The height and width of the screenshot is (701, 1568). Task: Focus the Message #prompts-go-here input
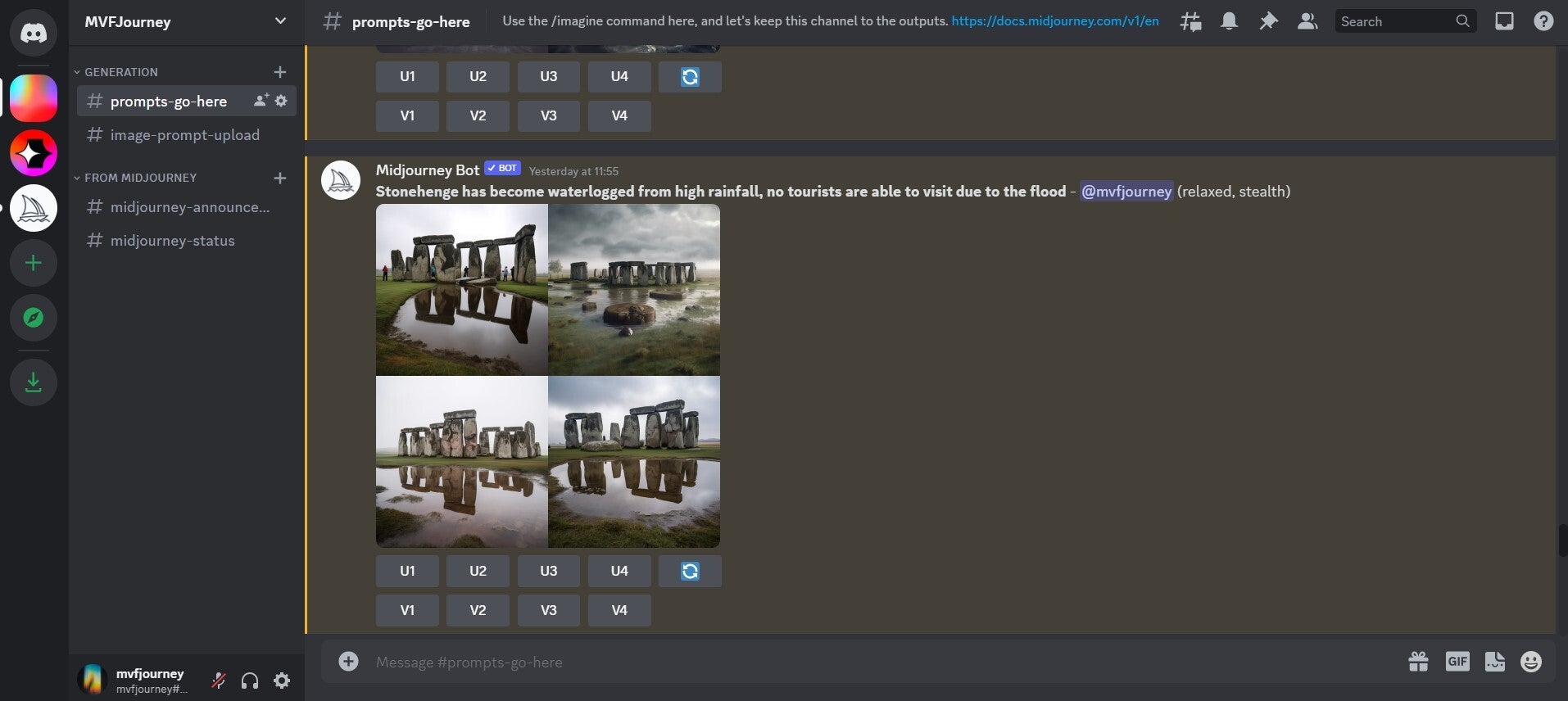click(819, 662)
